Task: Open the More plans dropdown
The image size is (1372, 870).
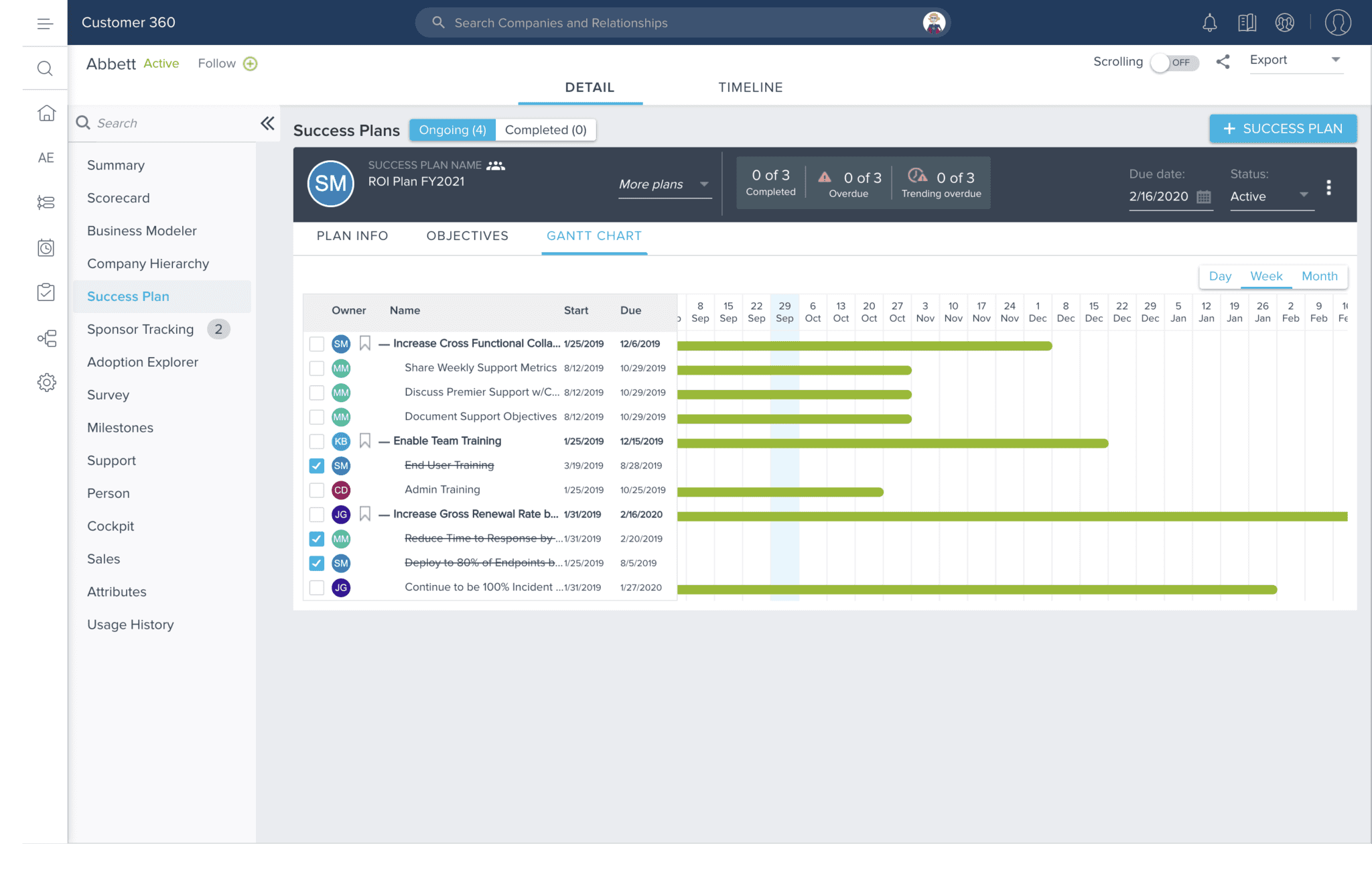Action: (x=663, y=184)
